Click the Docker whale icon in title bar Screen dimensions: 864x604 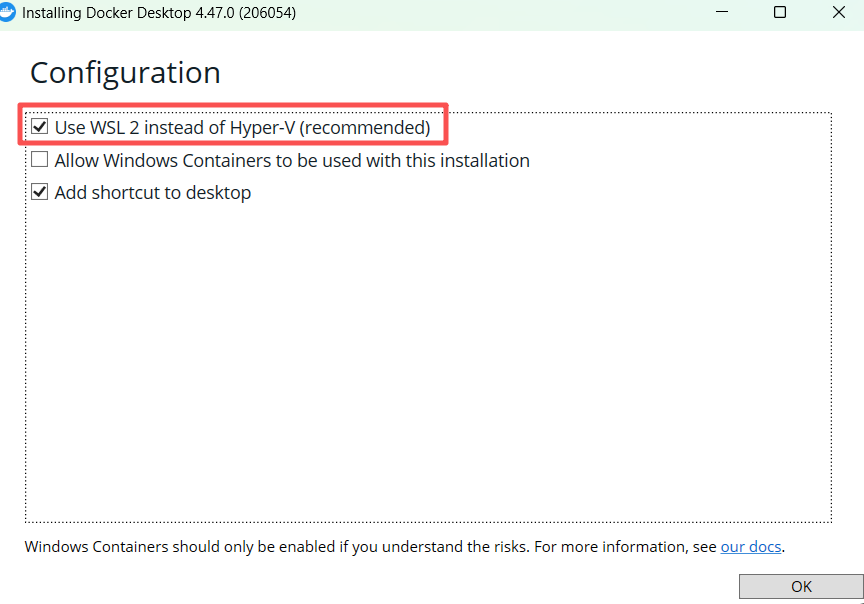tap(7, 12)
